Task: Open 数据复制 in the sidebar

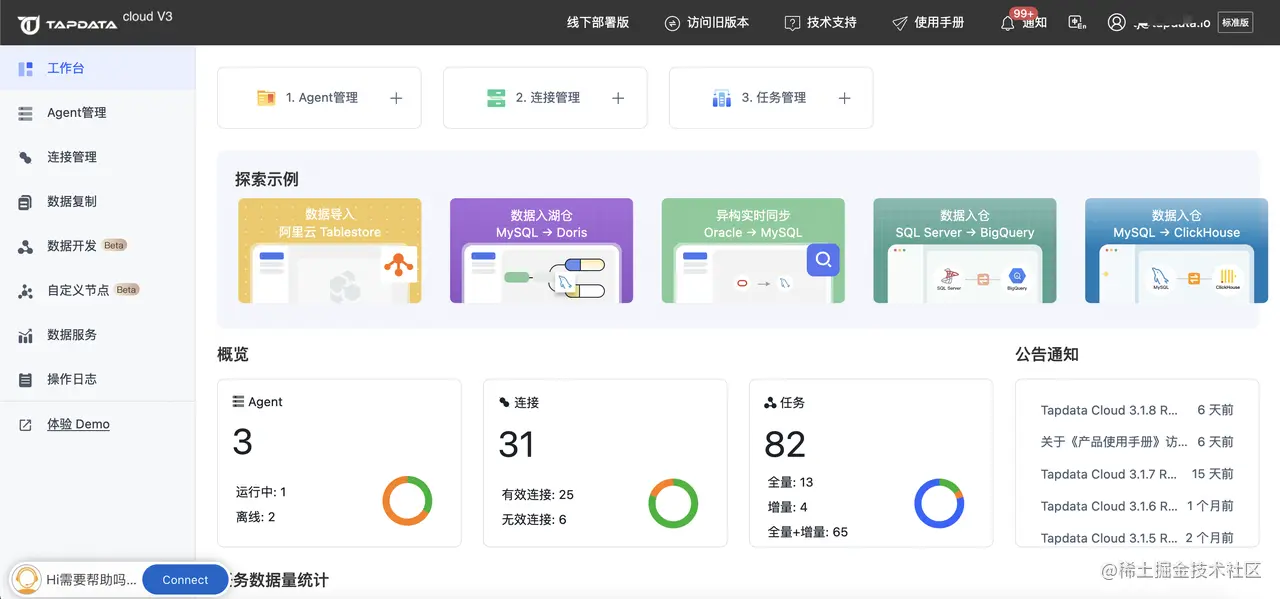Action: (97, 201)
